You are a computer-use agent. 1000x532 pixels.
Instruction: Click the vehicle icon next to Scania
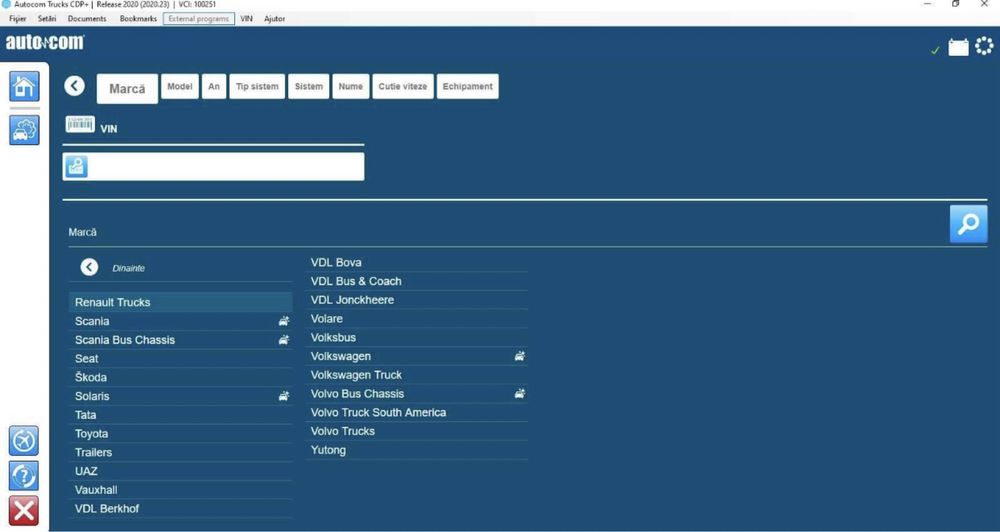point(284,321)
